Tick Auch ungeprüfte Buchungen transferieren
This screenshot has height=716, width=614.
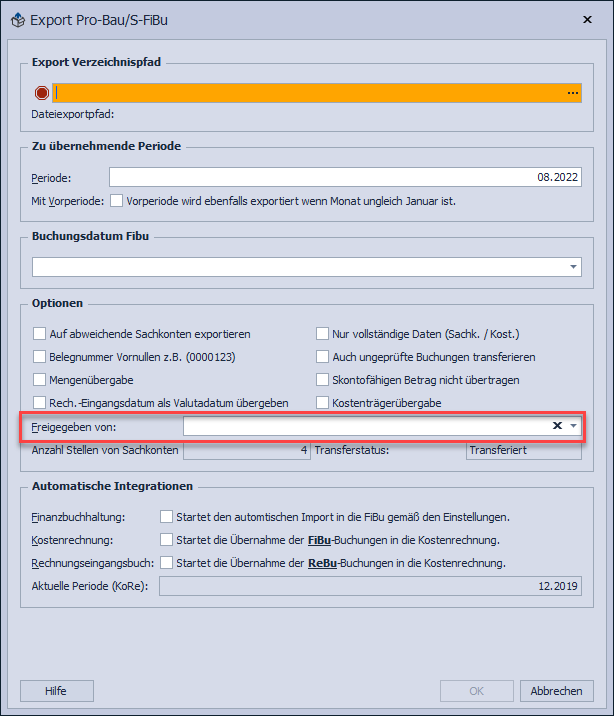point(323,357)
